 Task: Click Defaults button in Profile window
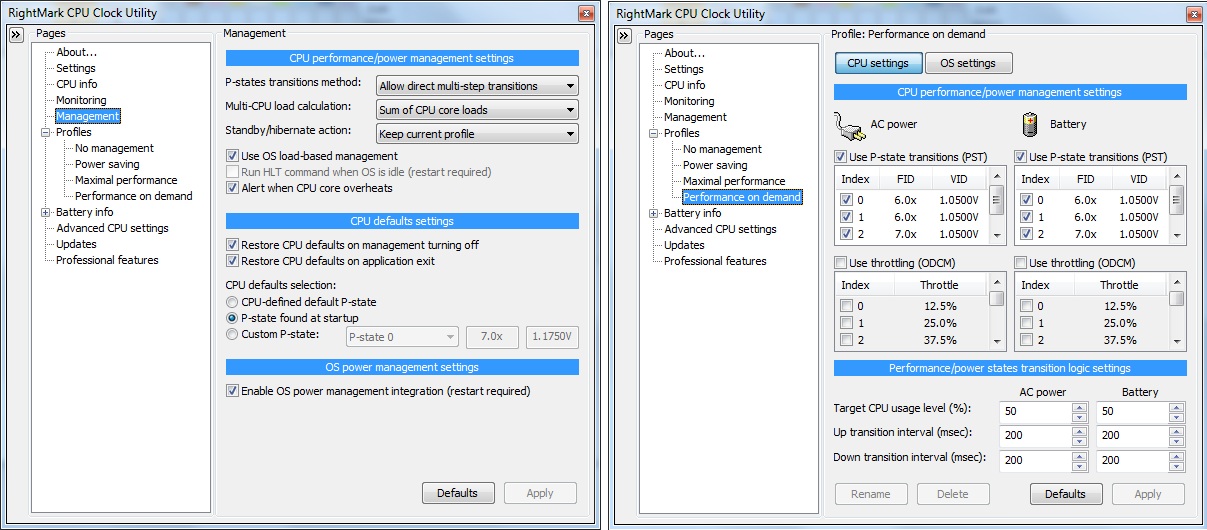[x=1066, y=494]
